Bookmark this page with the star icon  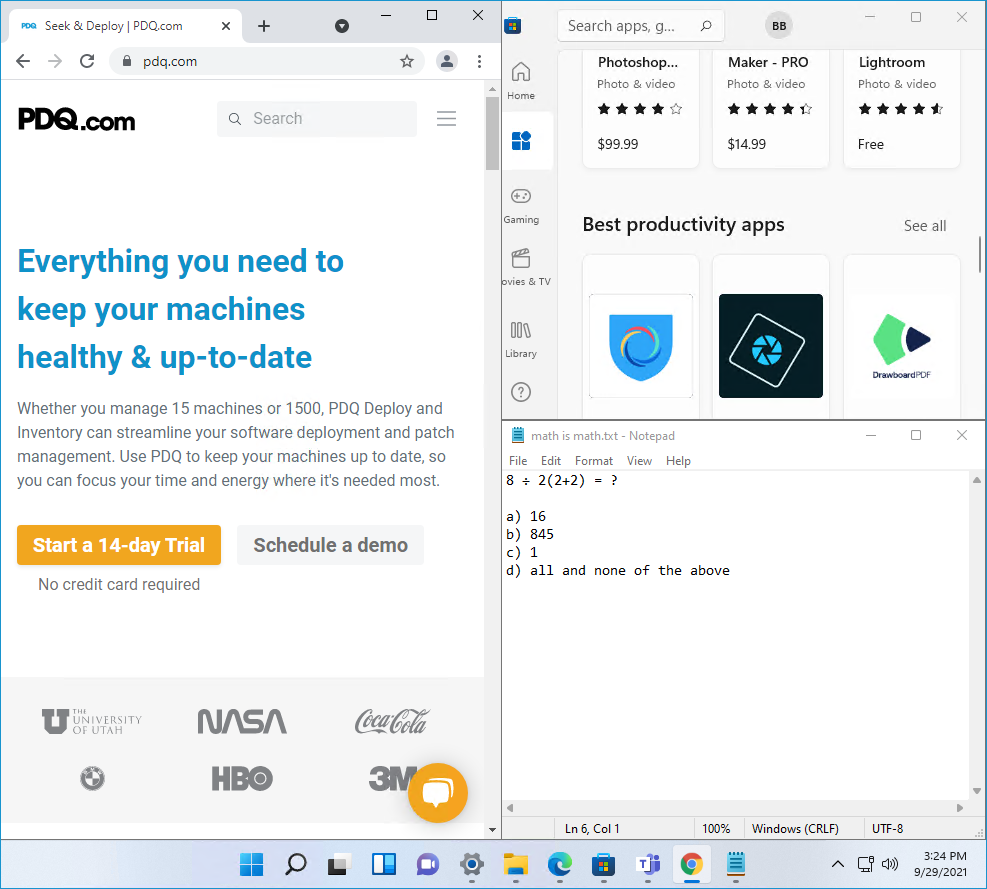[407, 61]
